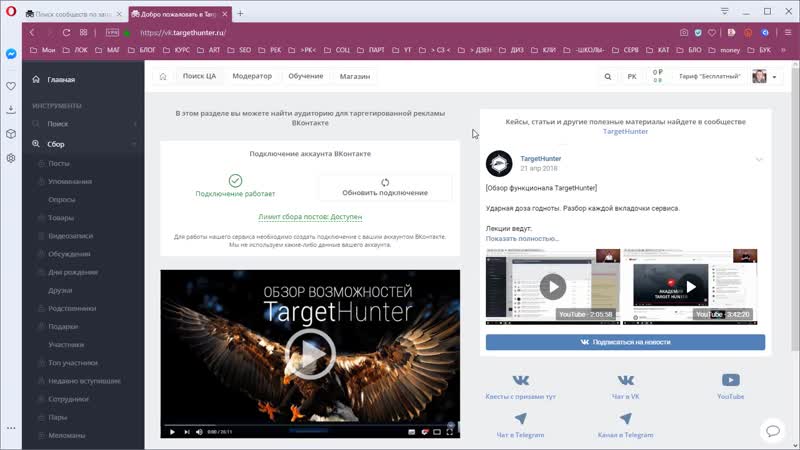The height and width of the screenshot is (450, 800).
Task: Open Видеозаписи in sidebar
Action: point(70,236)
